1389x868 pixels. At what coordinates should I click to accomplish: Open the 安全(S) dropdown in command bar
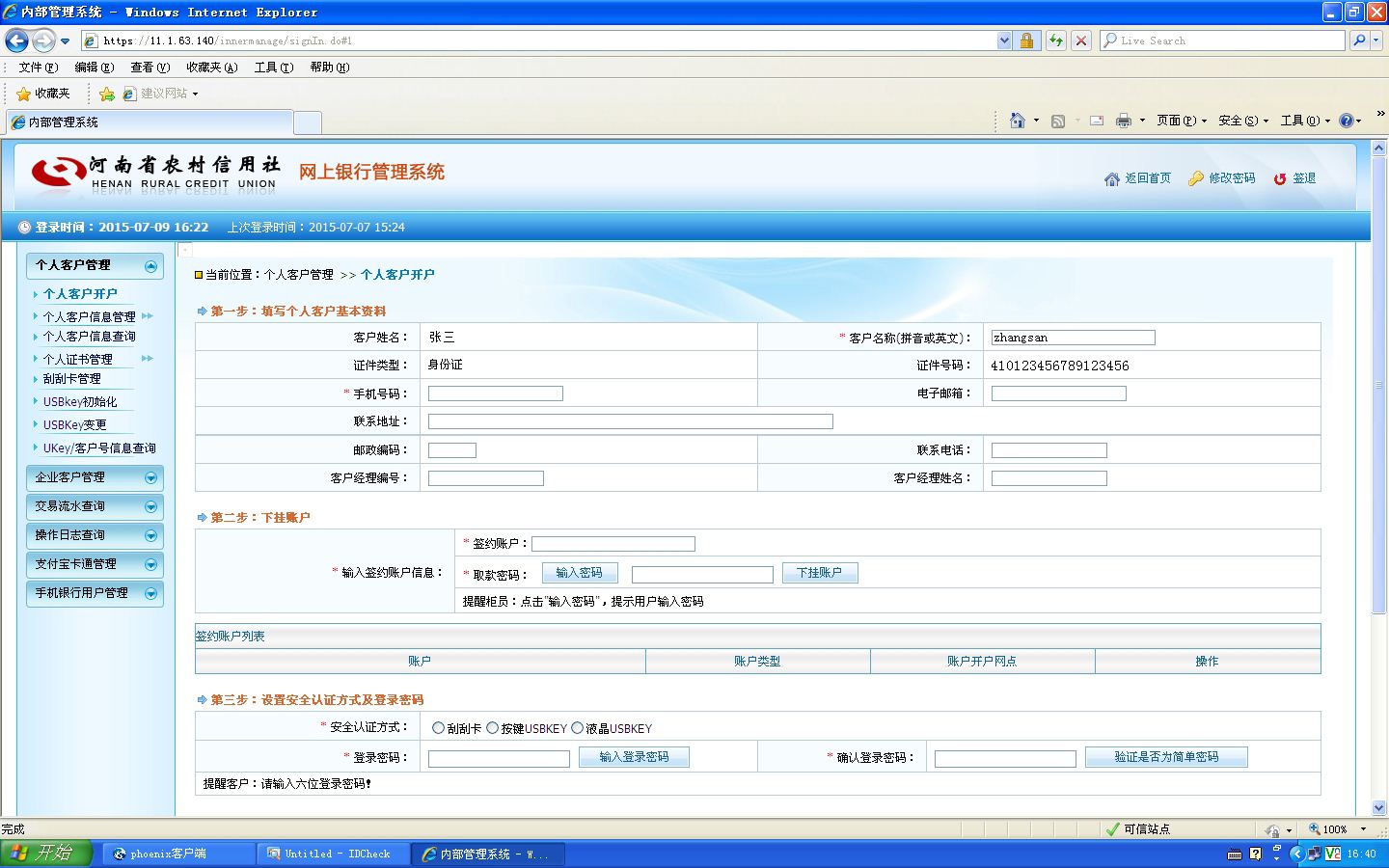tap(1243, 121)
